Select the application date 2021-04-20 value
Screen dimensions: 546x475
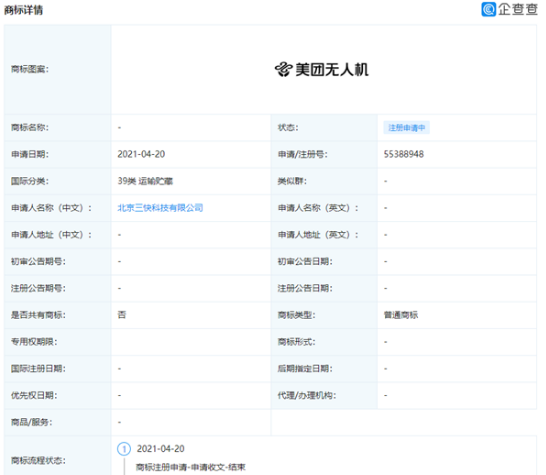tap(141, 154)
